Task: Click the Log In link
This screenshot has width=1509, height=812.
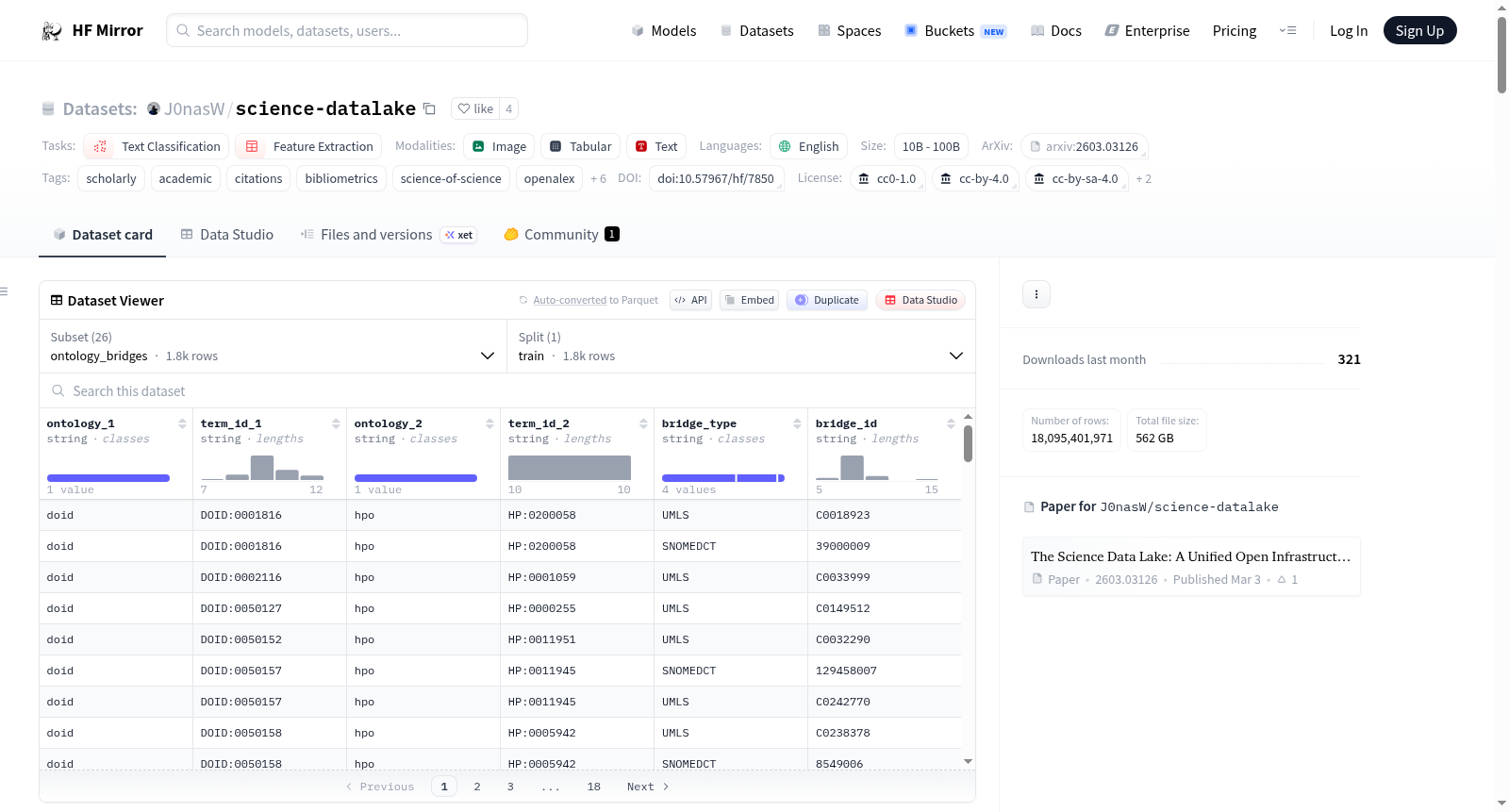Action: click(1349, 31)
